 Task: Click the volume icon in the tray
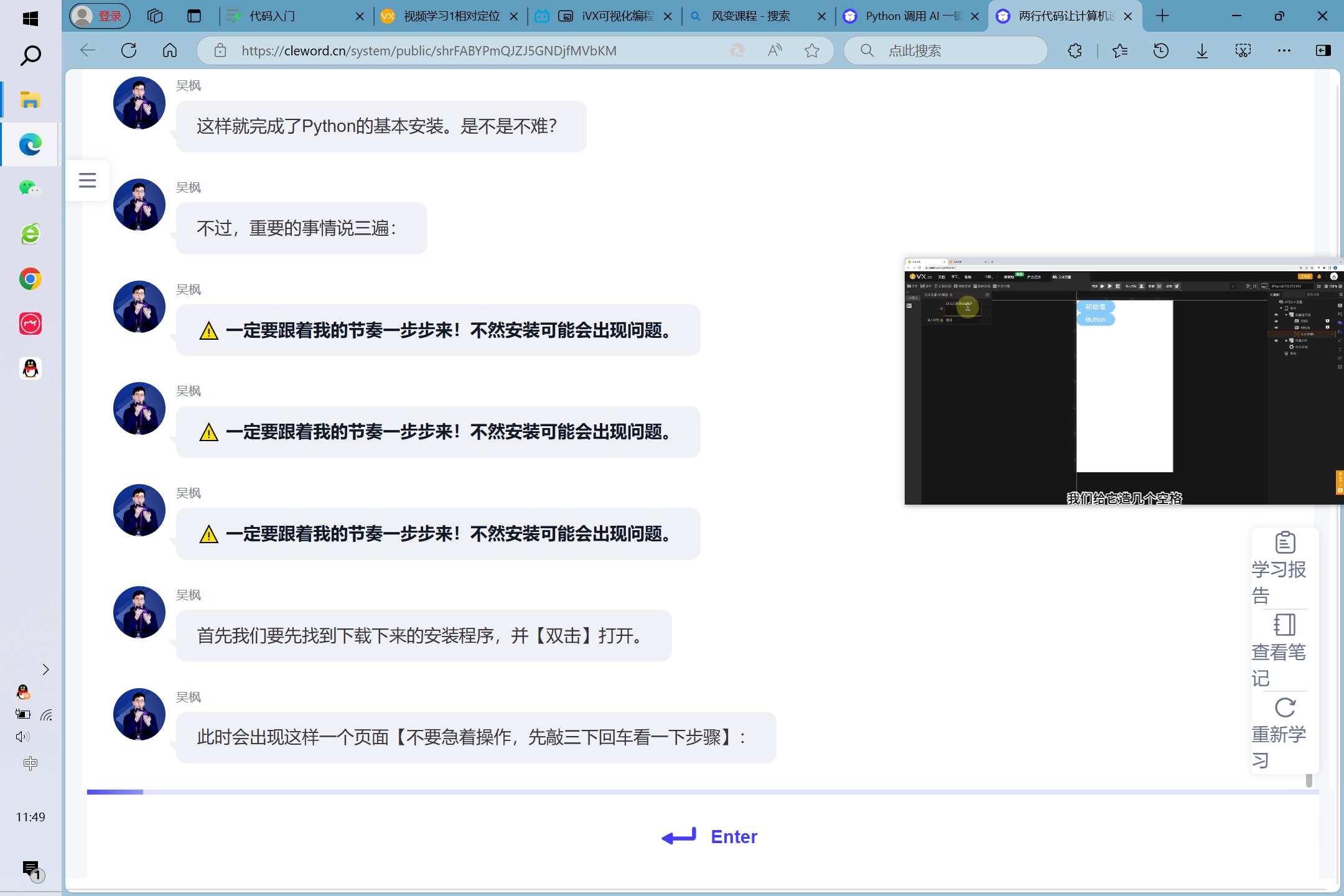(x=22, y=737)
